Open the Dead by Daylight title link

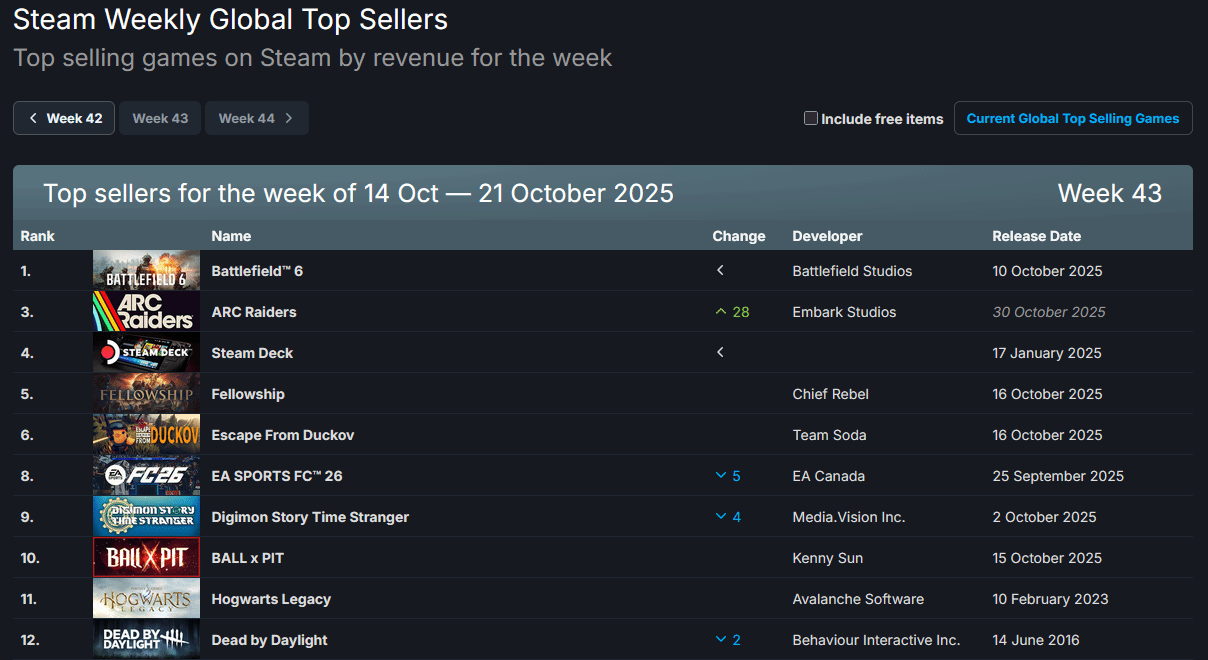click(269, 640)
